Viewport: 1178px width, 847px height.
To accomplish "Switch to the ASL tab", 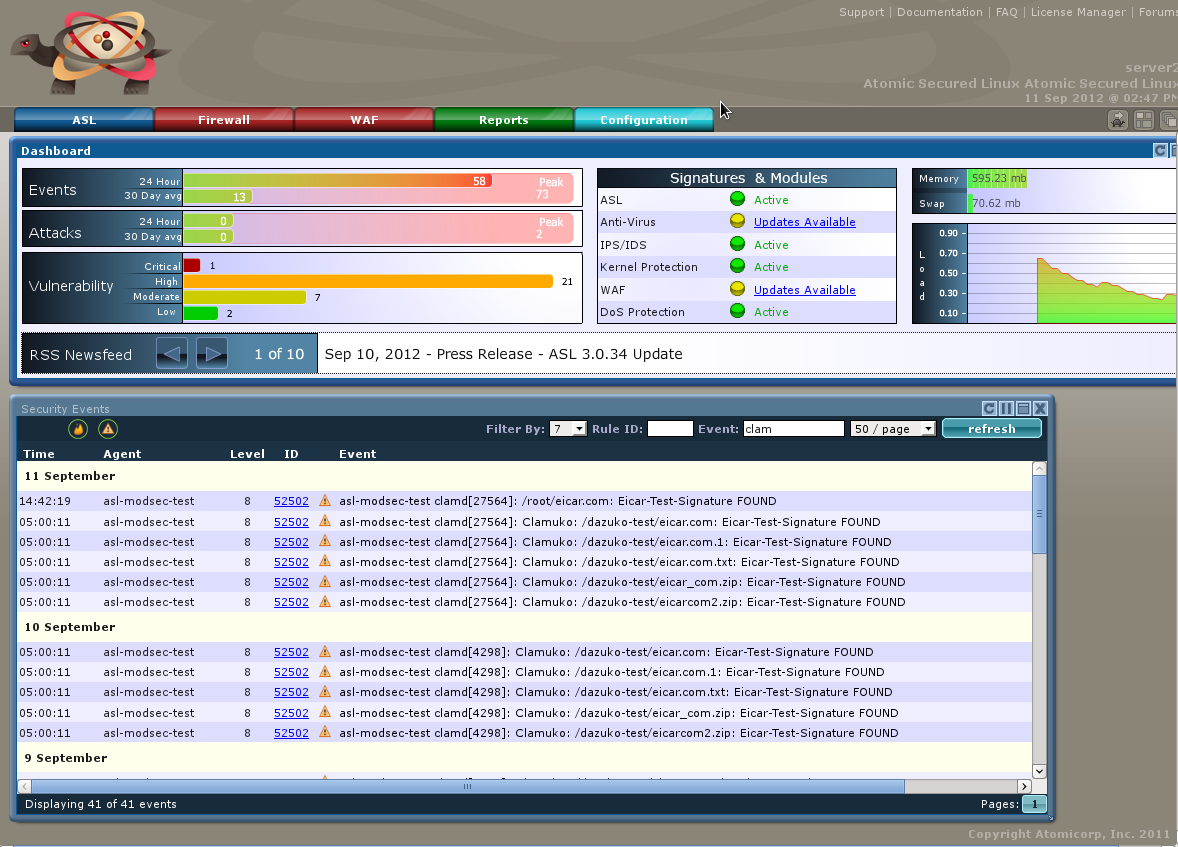I will (x=84, y=119).
